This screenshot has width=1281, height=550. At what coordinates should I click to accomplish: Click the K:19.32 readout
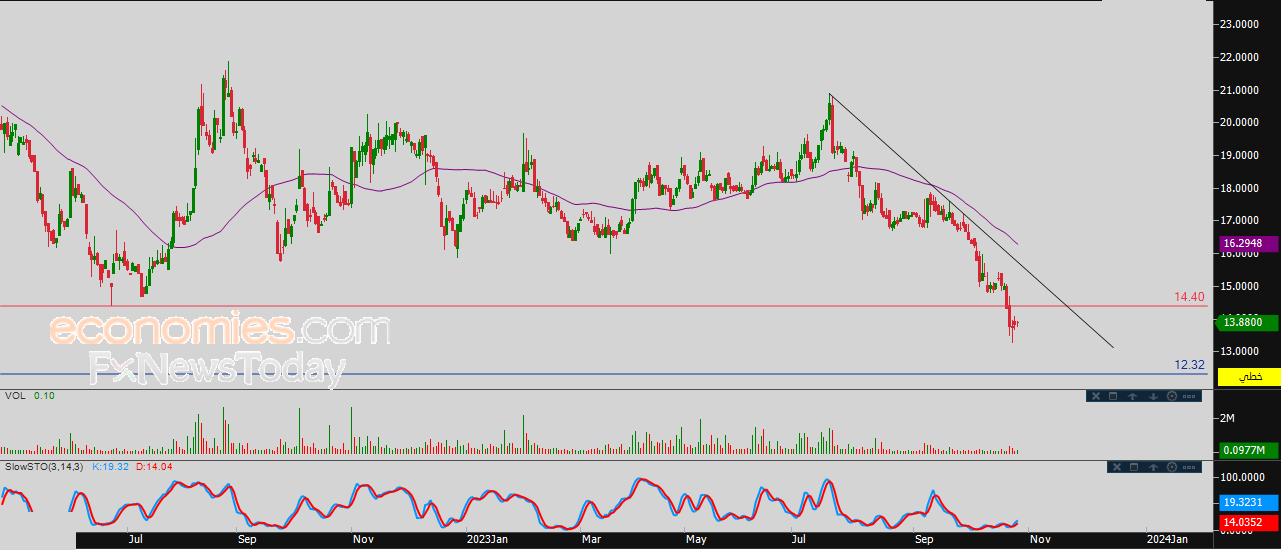click(109, 467)
